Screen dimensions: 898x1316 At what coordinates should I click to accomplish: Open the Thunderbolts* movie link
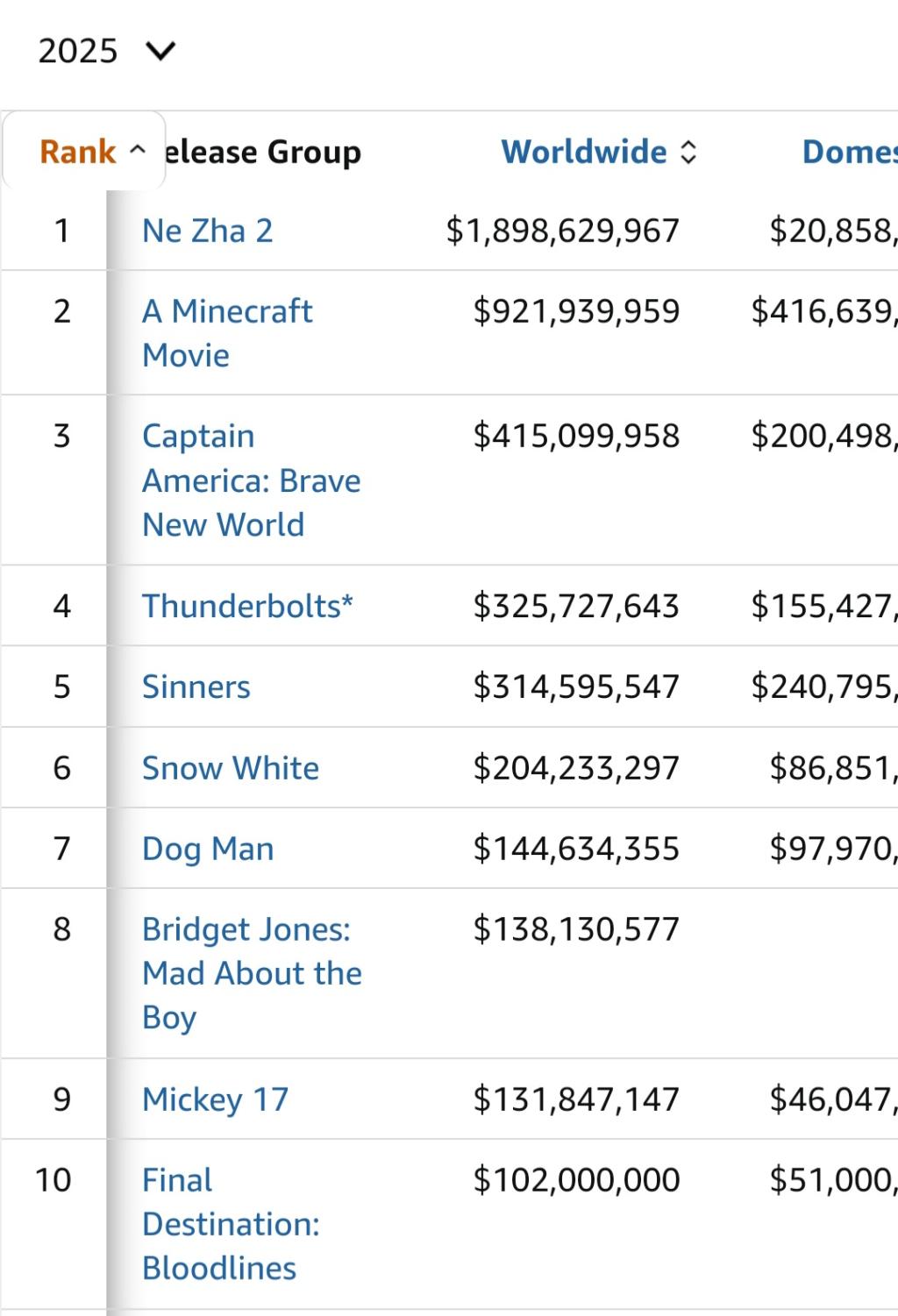point(247,606)
